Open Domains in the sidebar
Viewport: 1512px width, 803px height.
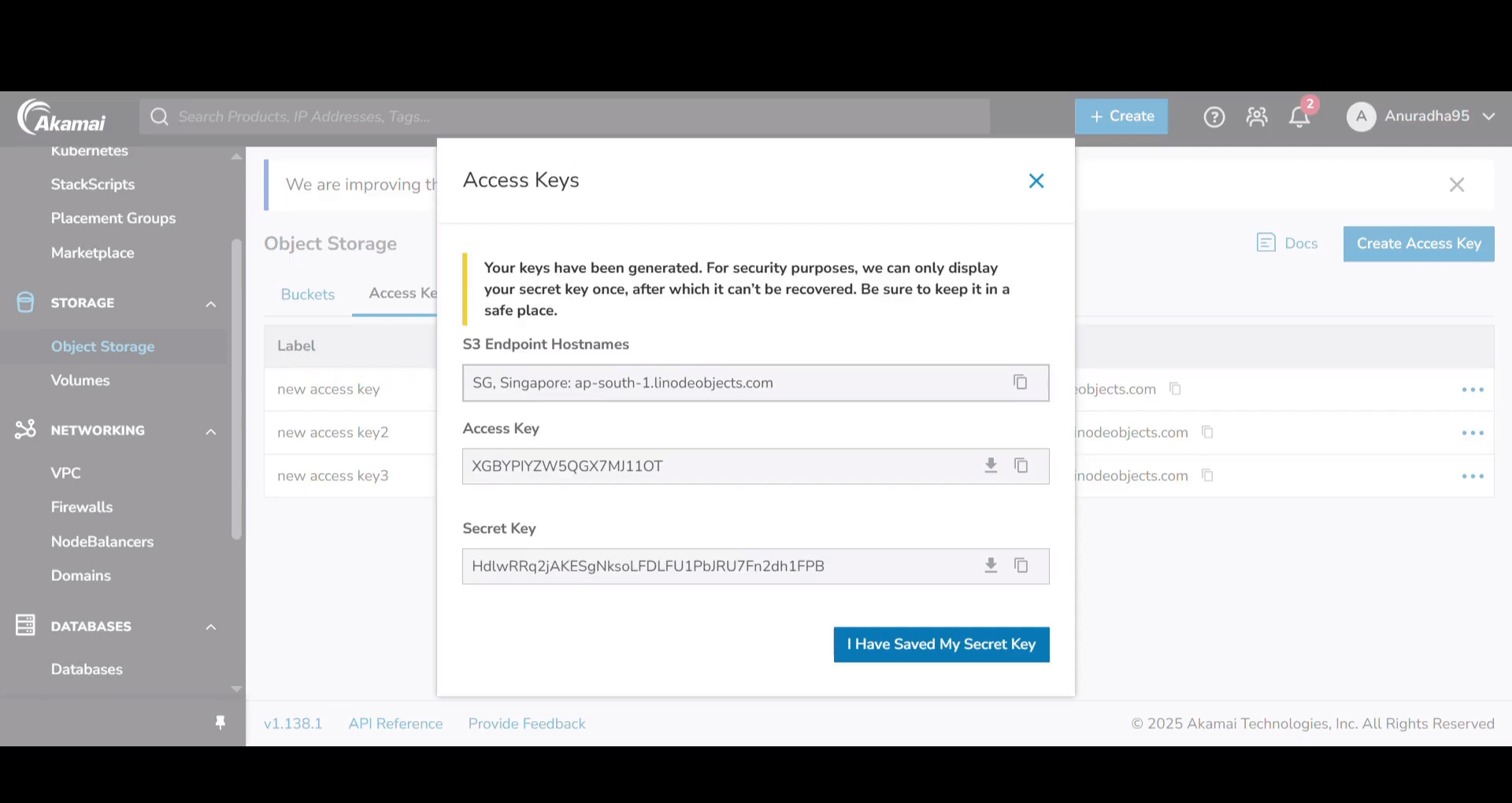81,575
